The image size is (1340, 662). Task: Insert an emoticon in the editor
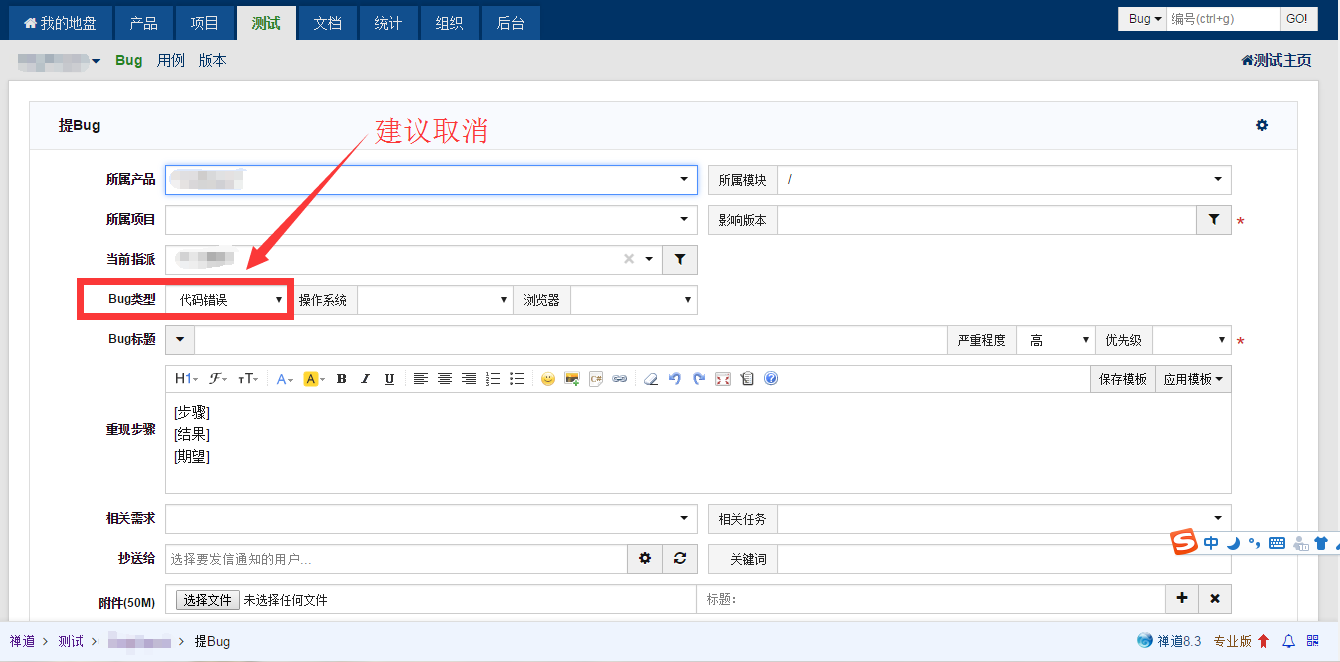pyautogui.click(x=547, y=379)
